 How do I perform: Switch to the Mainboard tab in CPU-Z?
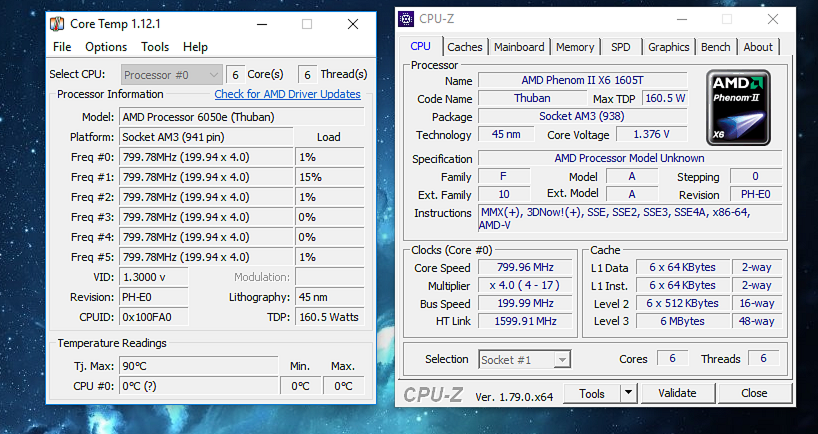tap(519, 47)
